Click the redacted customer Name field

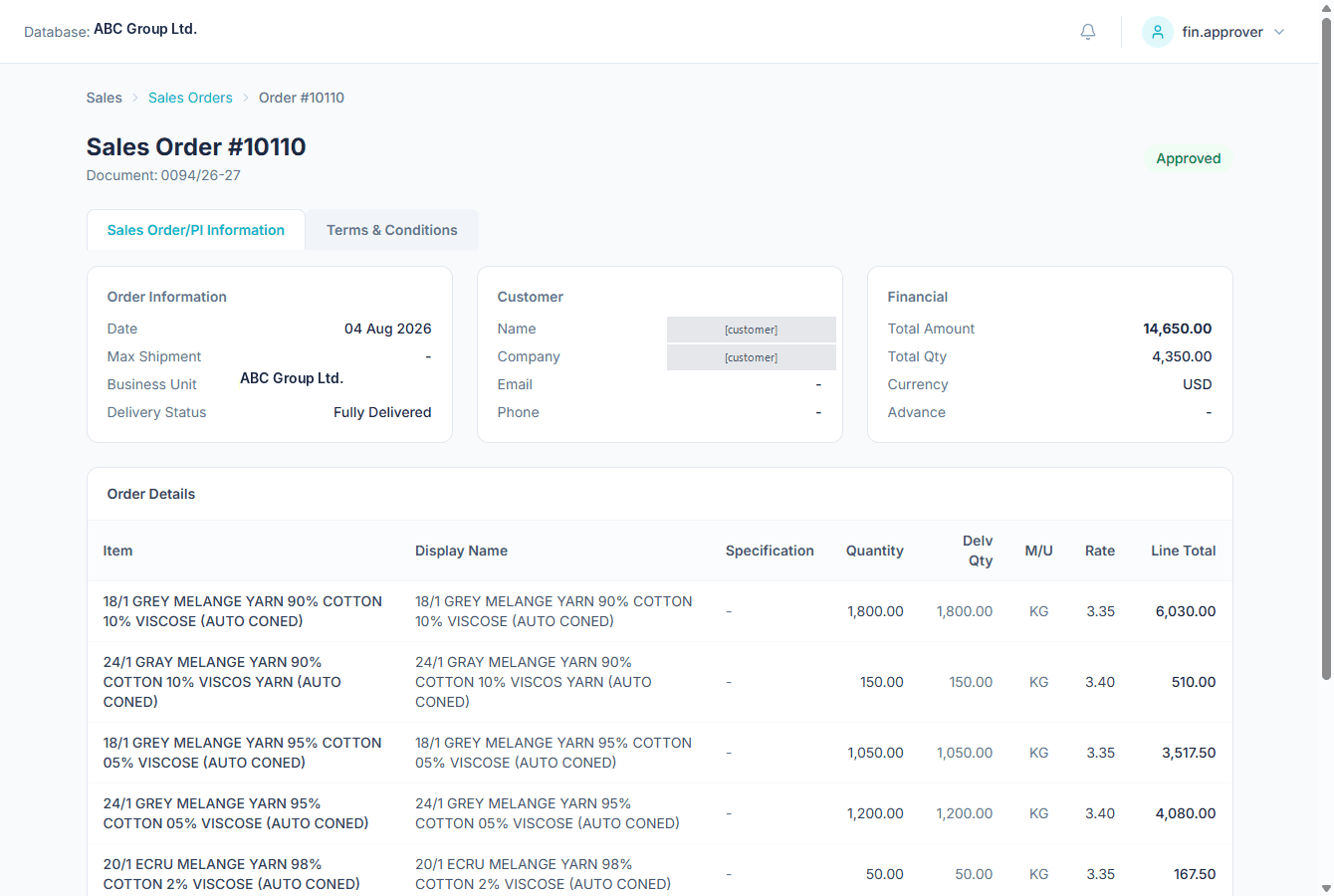tap(752, 330)
